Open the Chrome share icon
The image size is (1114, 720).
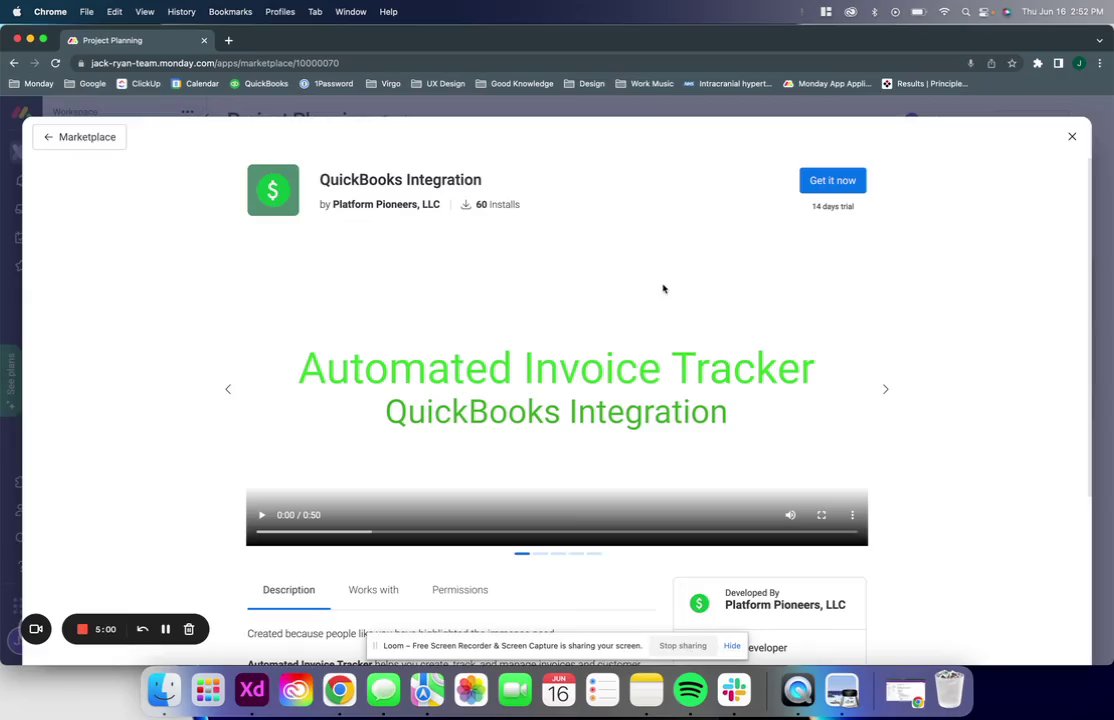pyautogui.click(x=991, y=63)
